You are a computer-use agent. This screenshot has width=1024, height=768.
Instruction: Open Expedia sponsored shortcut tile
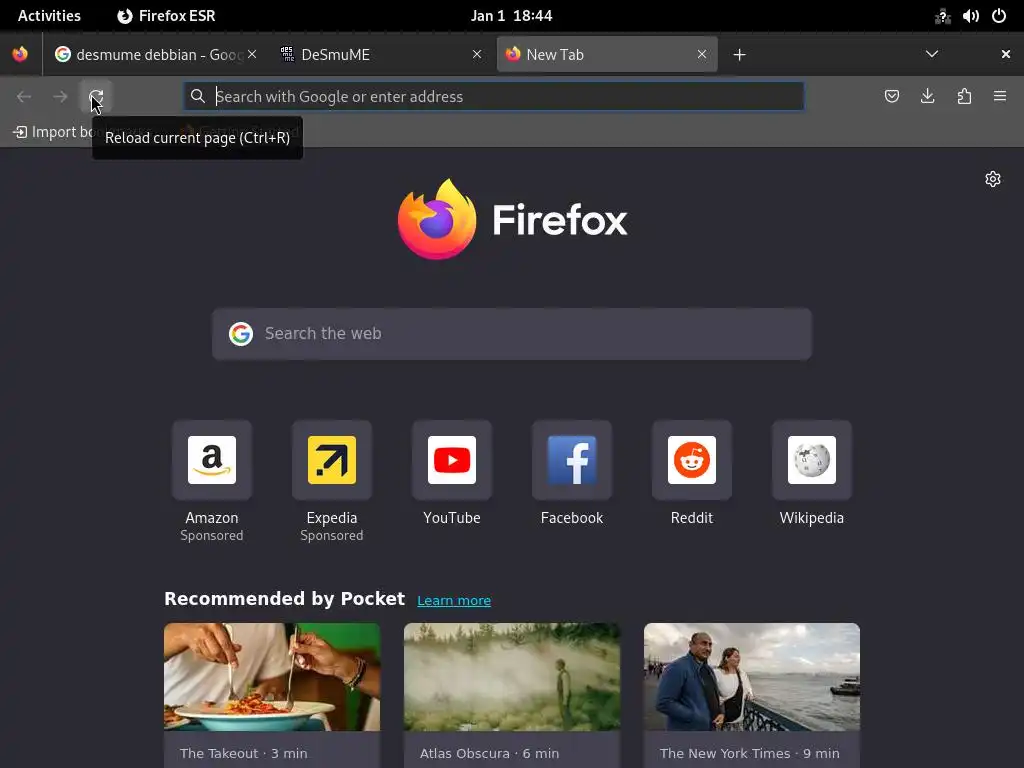(332, 460)
